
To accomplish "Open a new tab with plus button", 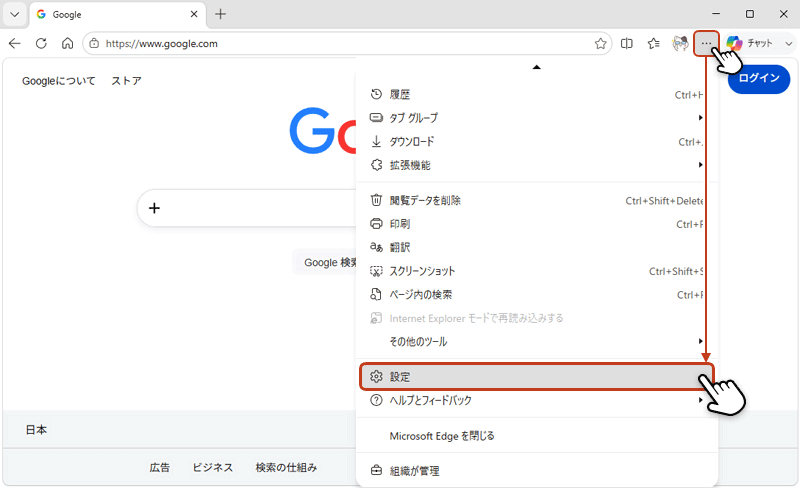I will (x=220, y=14).
